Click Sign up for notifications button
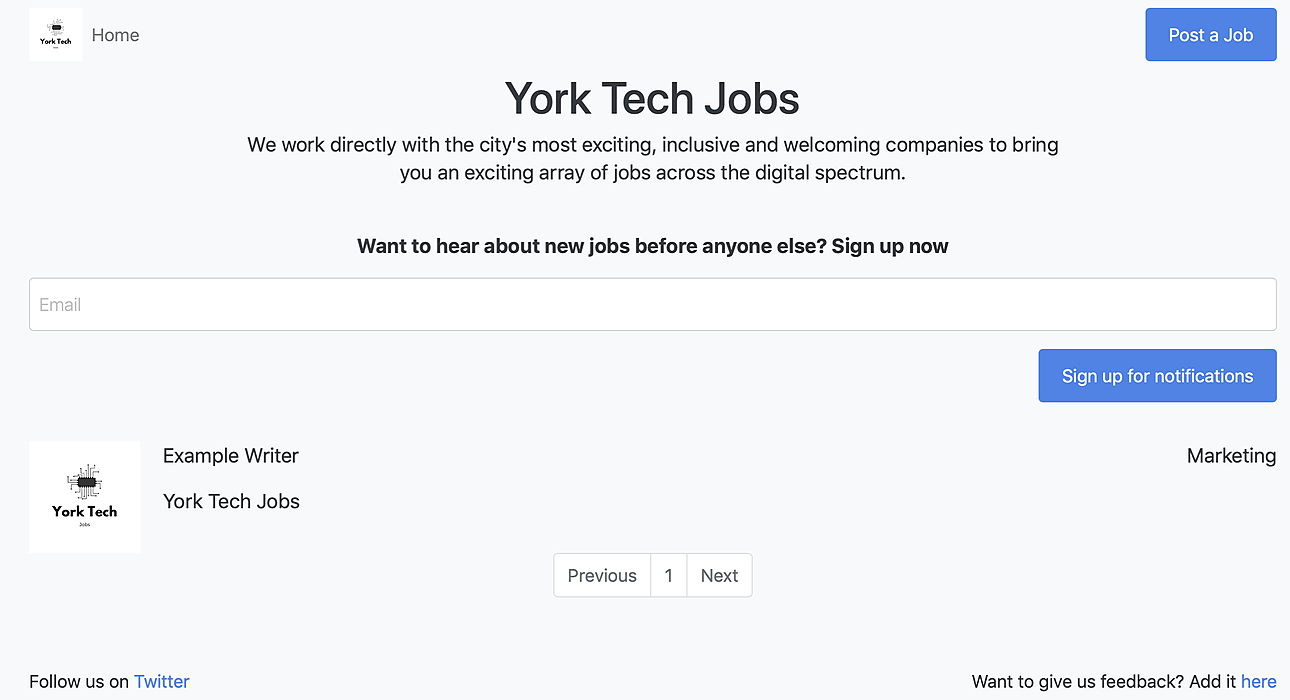Viewport: 1290px width, 700px height. pyautogui.click(x=1157, y=376)
